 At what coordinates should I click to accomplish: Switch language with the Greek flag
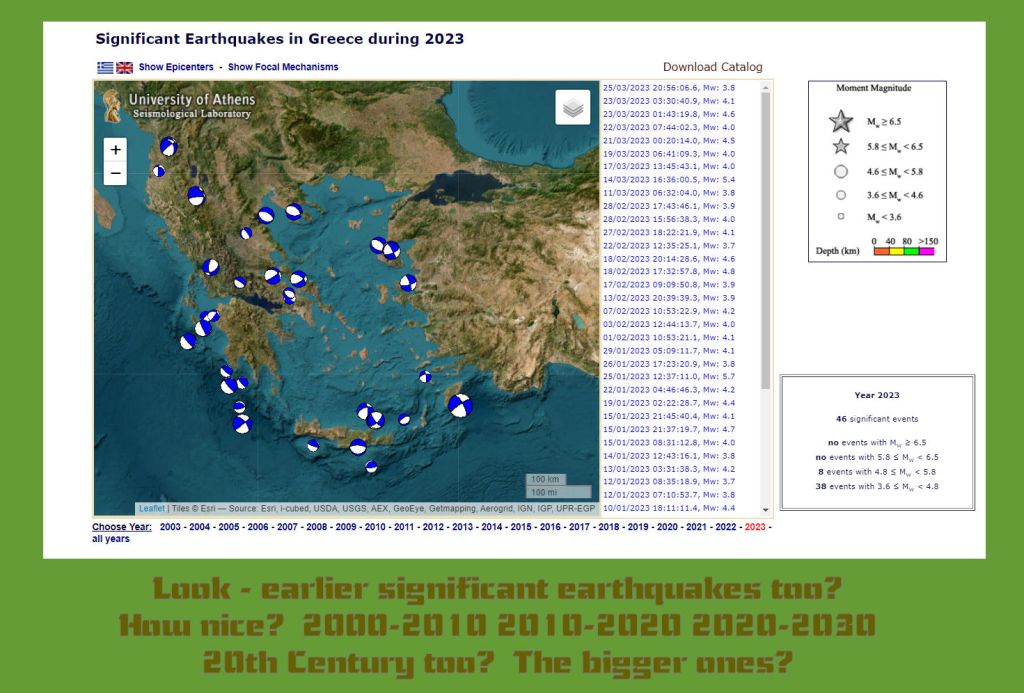[x=105, y=67]
